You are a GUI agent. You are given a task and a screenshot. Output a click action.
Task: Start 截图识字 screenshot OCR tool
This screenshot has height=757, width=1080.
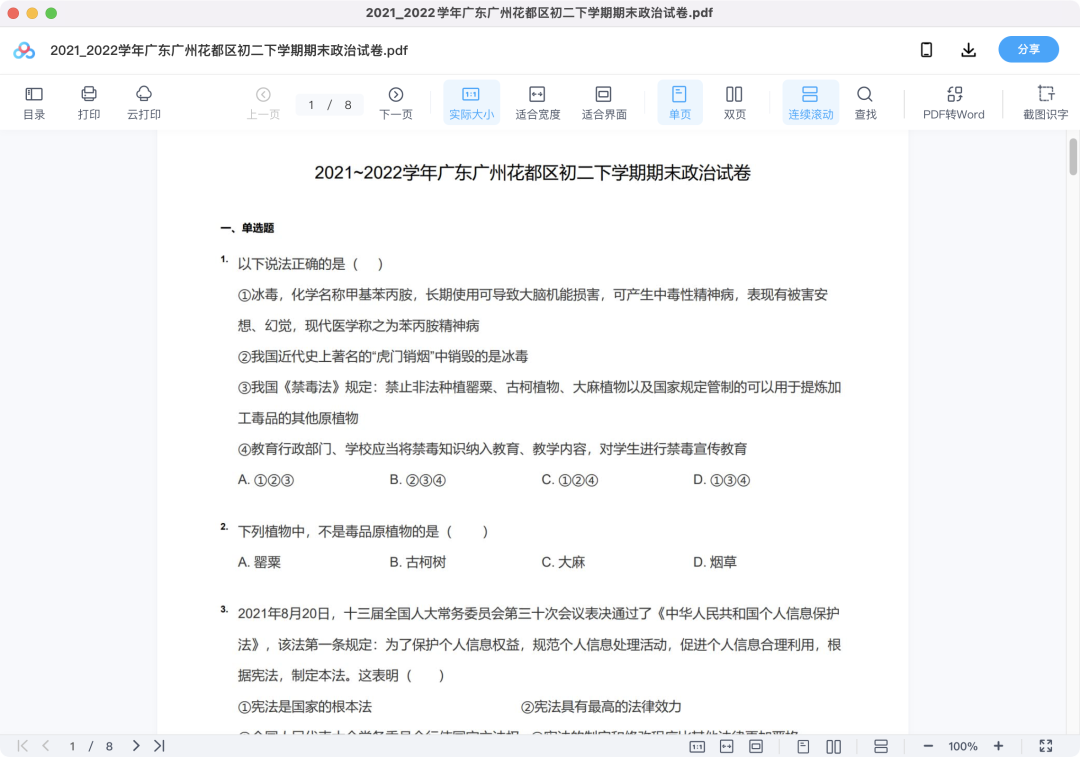[x=1045, y=103]
